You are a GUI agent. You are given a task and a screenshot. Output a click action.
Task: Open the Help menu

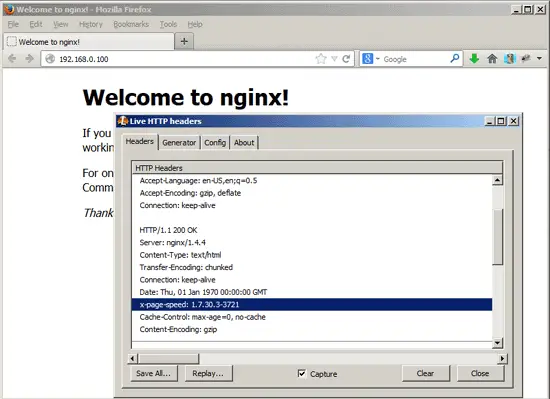[195, 24]
